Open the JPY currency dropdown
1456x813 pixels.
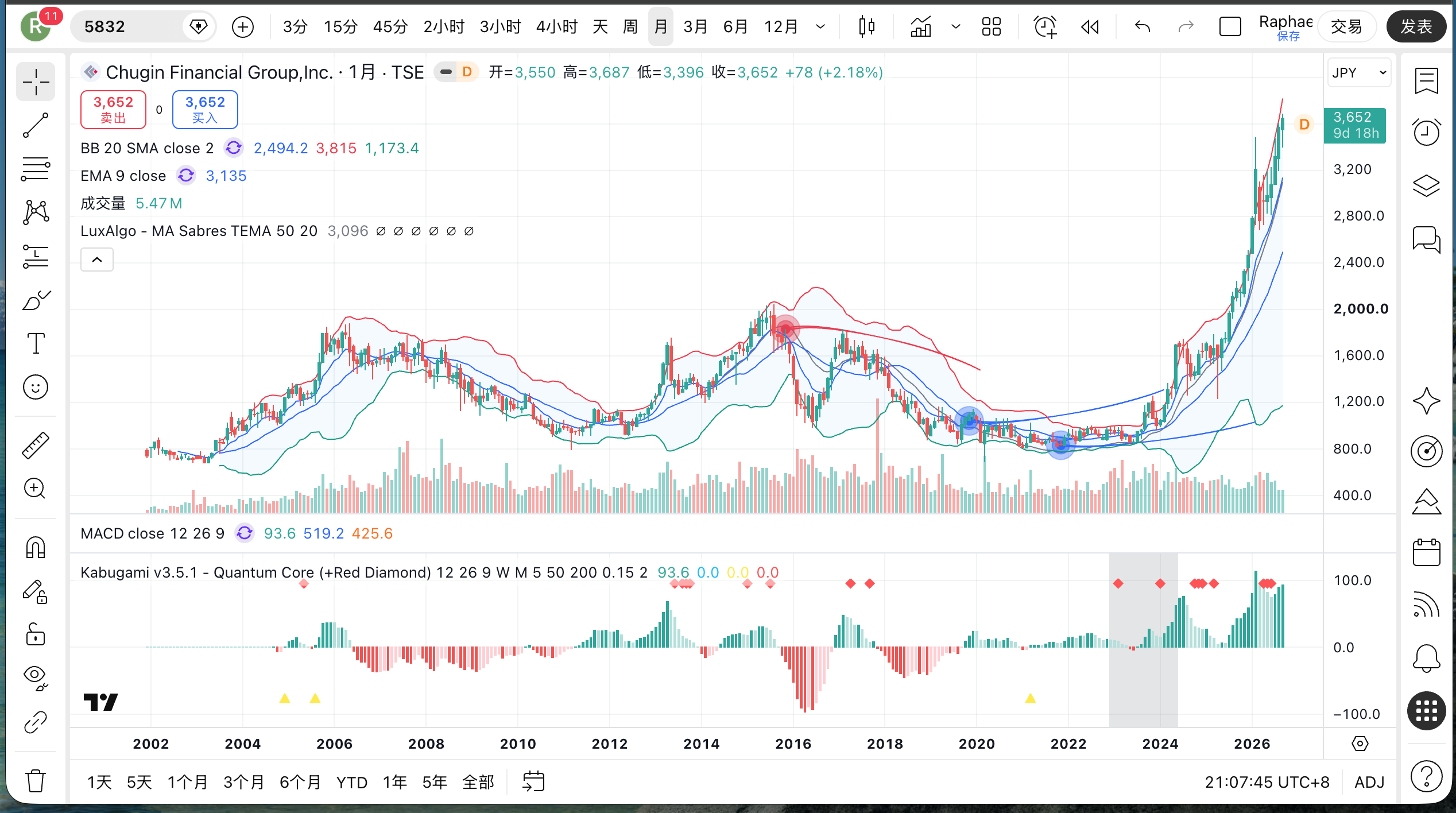tap(1359, 73)
